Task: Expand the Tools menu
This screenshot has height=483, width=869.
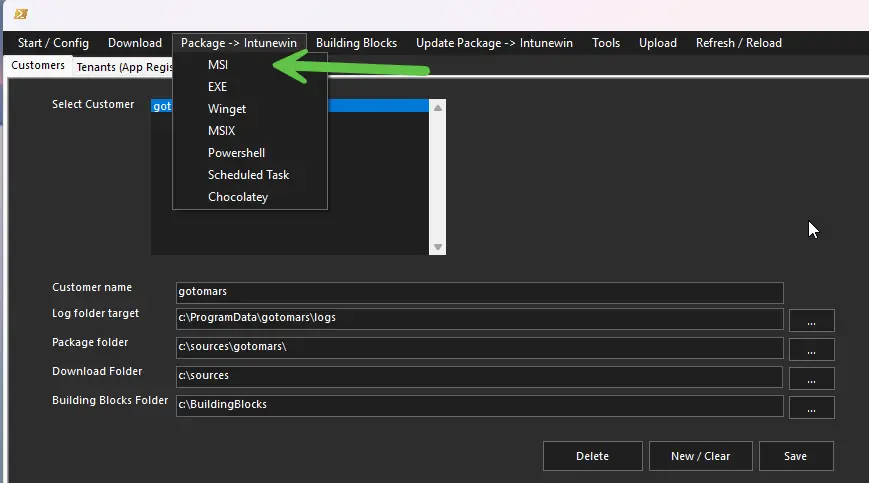Action: pyautogui.click(x=606, y=43)
